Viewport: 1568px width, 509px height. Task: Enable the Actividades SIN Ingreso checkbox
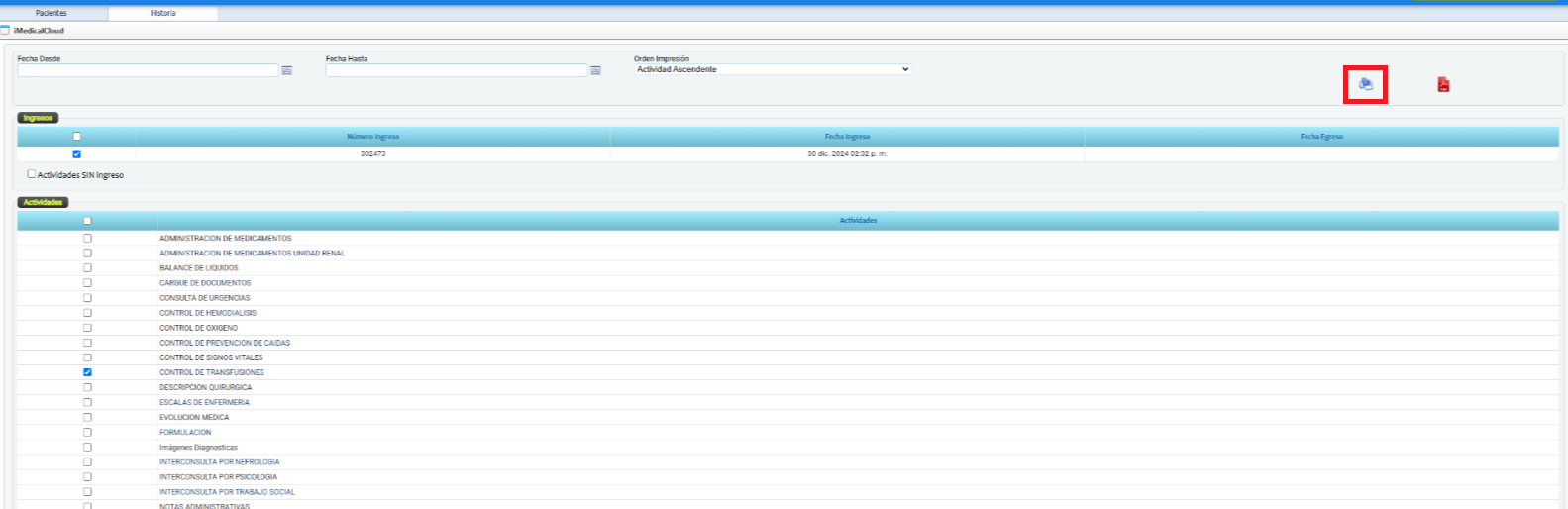(x=32, y=174)
